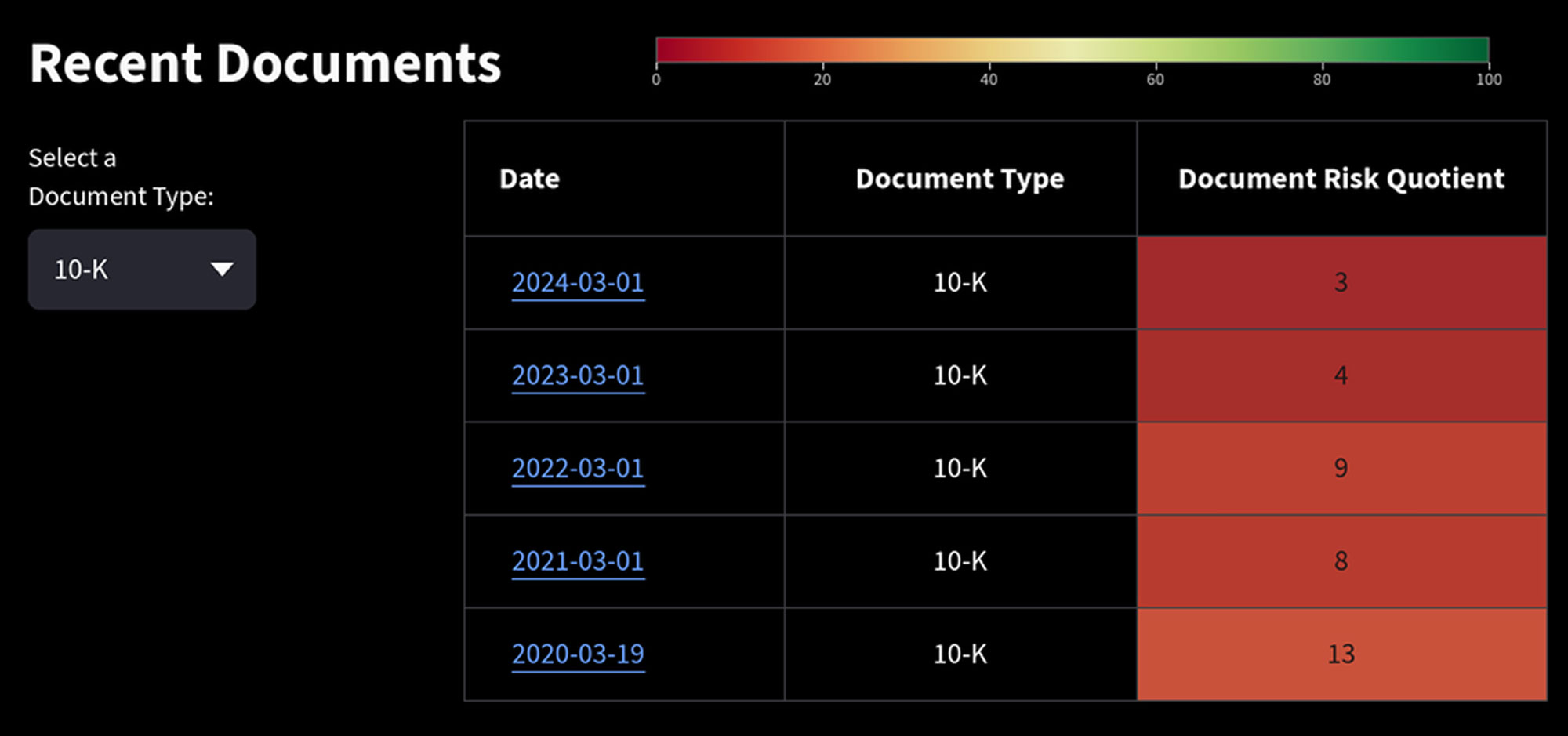Screen dimensions: 1568x736
Task: Open the 2024-03-01 document link
Action: coord(578,282)
